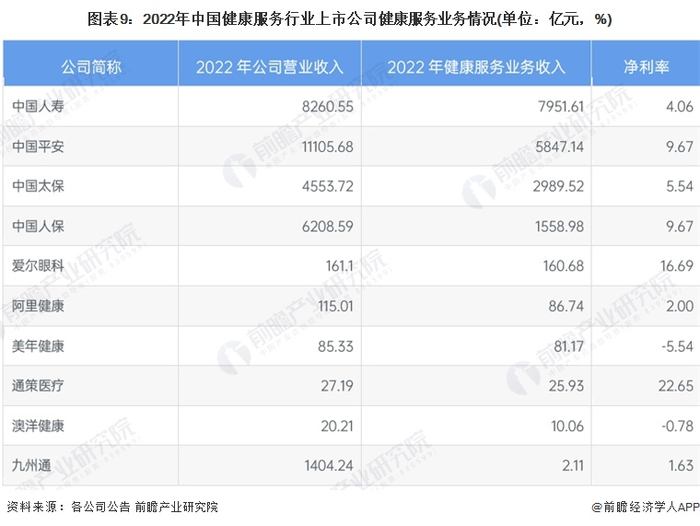Click net margin value 1.63
The image size is (700, 526).
pyautogui.click(x=681, y=466)
